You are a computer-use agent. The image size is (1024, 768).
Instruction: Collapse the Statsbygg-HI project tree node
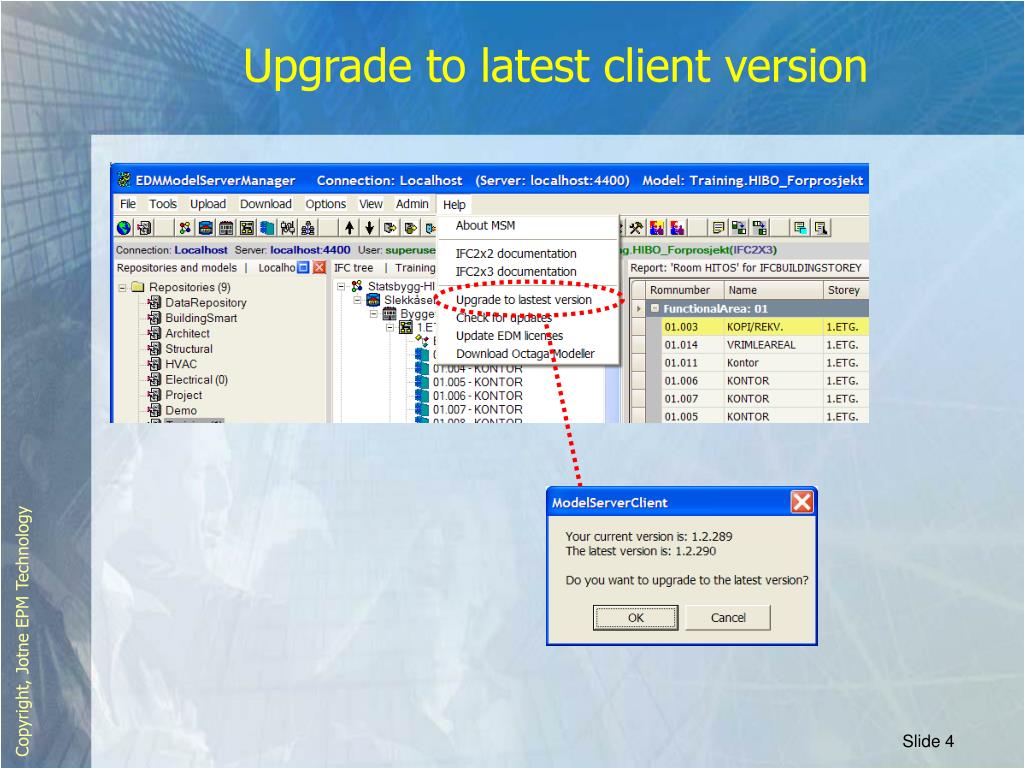341,286
